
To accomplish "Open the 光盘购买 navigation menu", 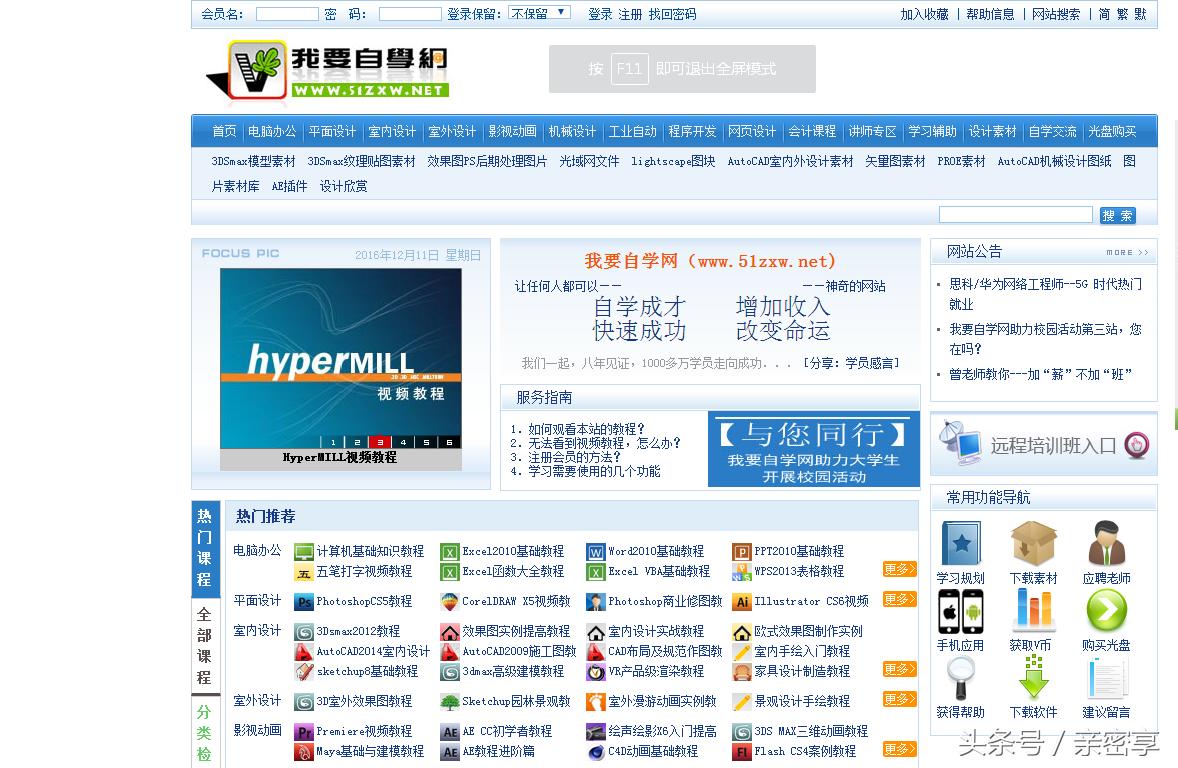I will [1113, 132].
